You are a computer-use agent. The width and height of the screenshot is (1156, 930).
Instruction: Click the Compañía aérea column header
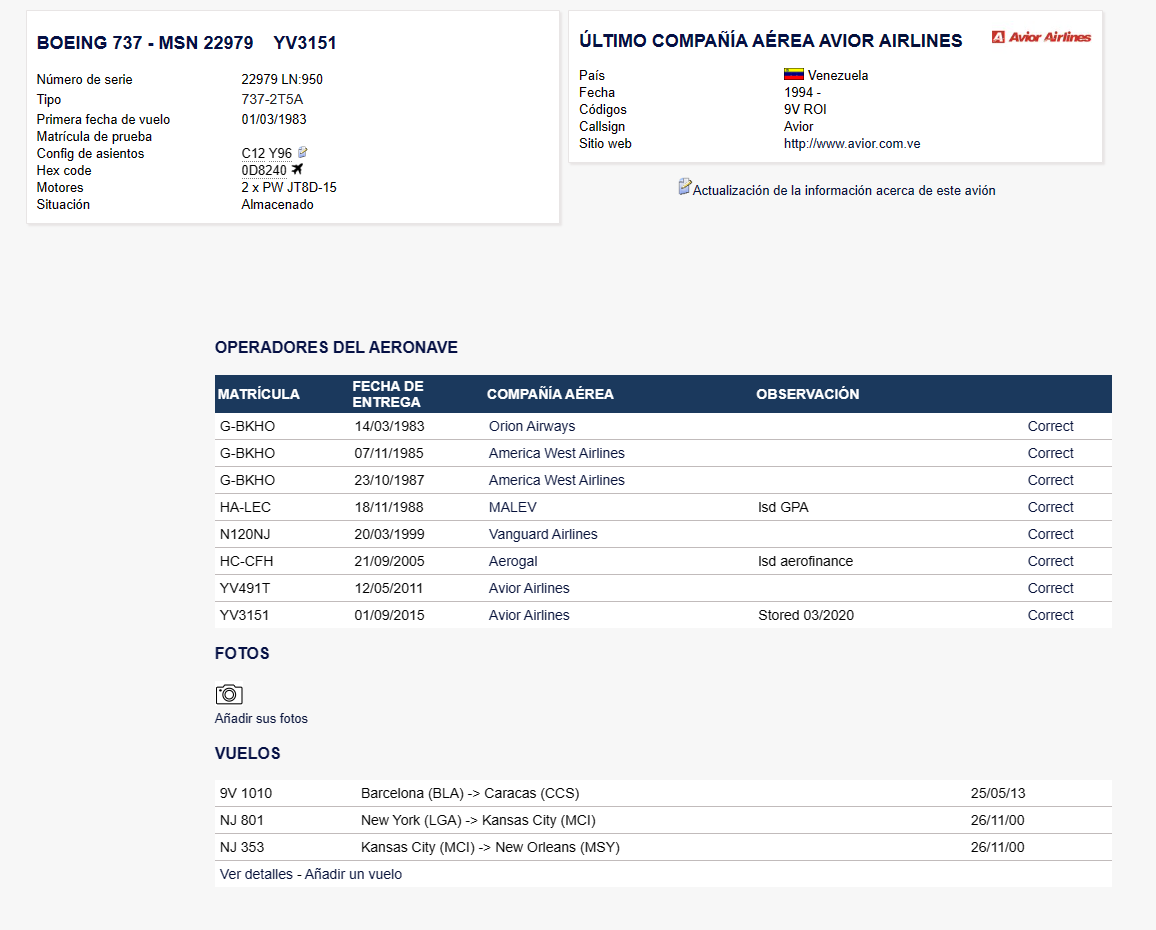click(550, 394)
